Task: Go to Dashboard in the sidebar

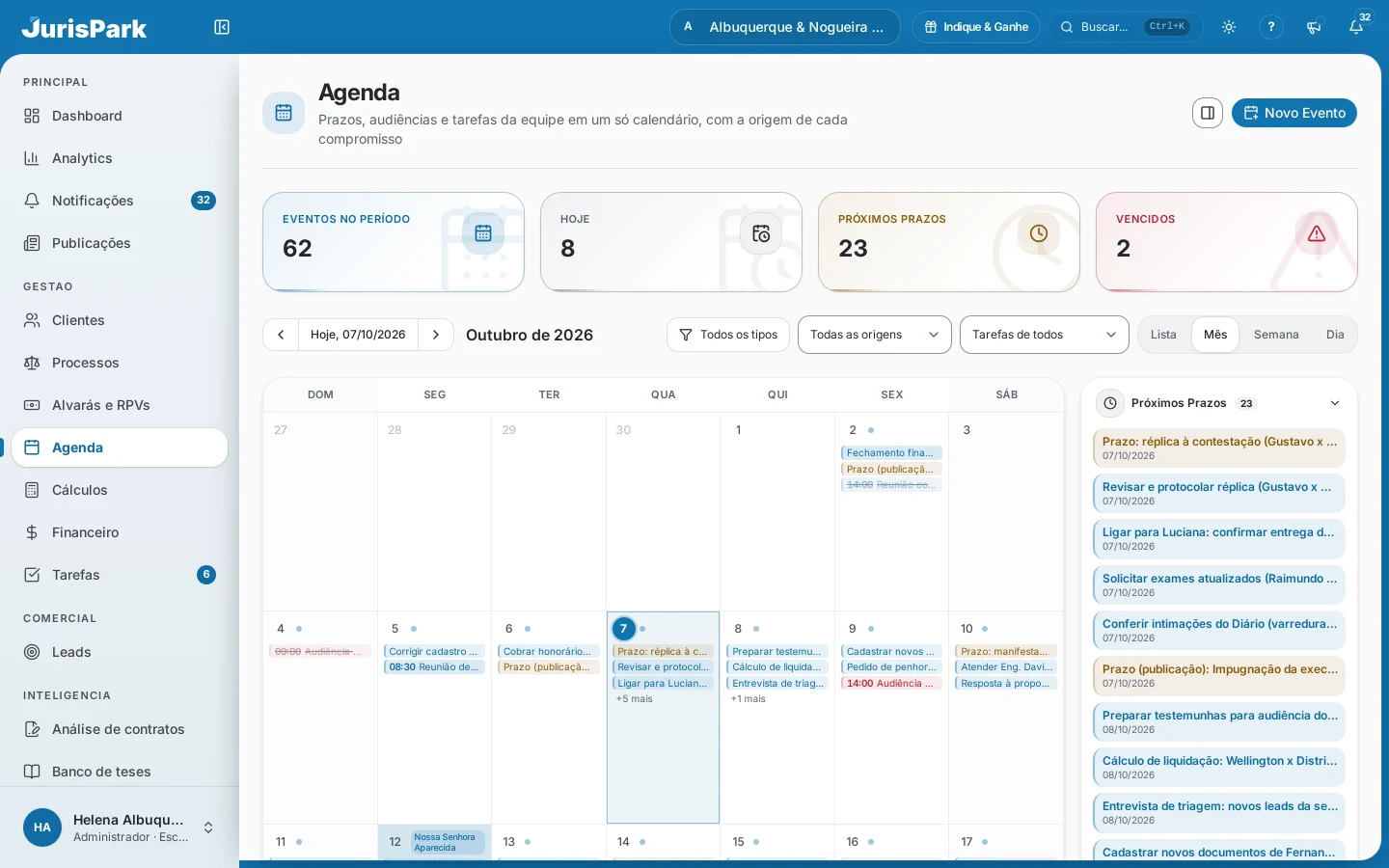Action: 120,116
